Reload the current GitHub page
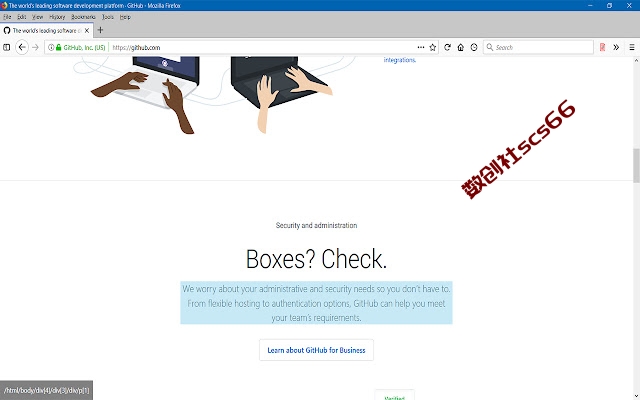 tap(447, 47)
